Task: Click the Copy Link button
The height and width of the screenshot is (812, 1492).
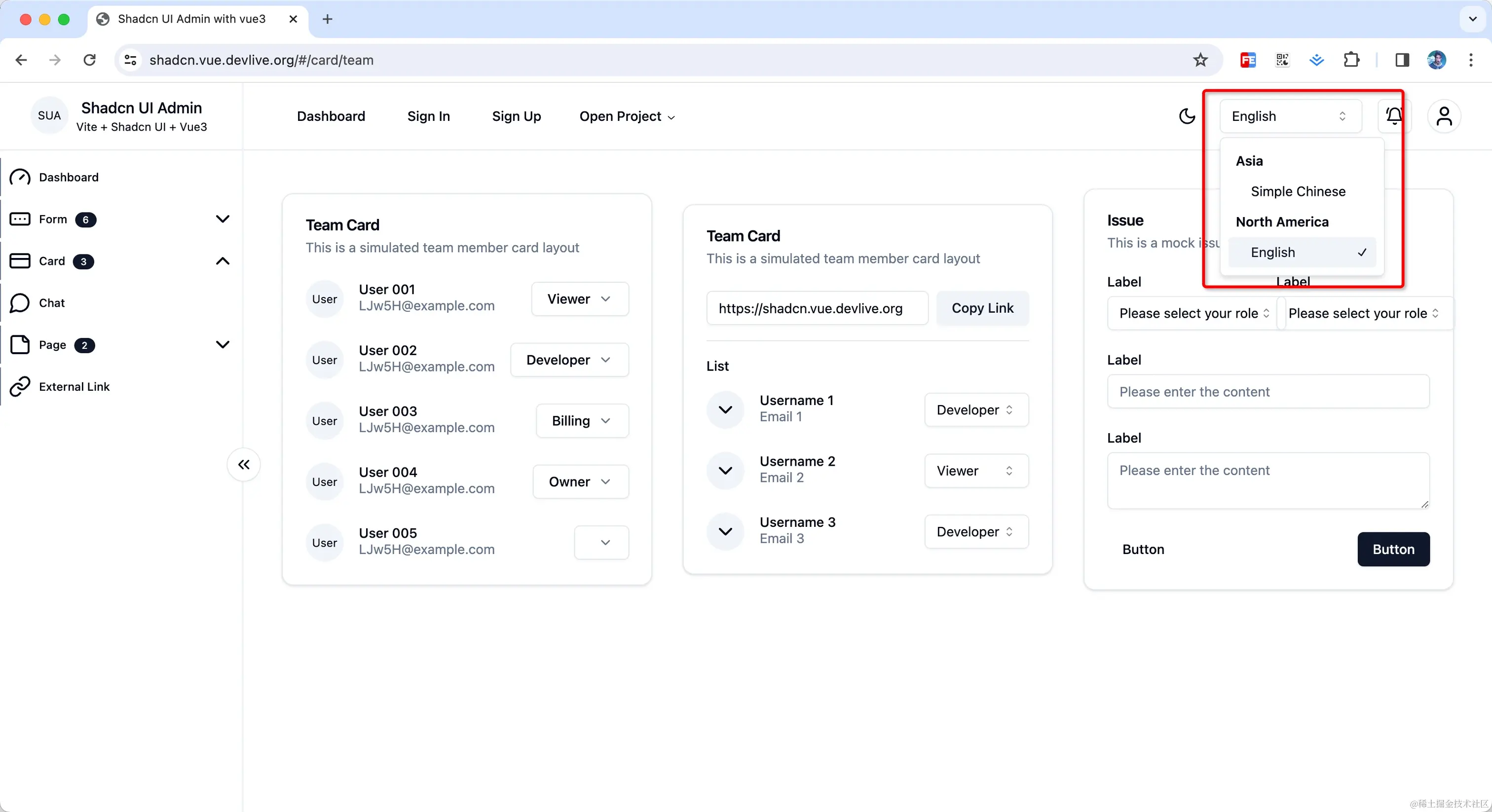Action: 982,308
